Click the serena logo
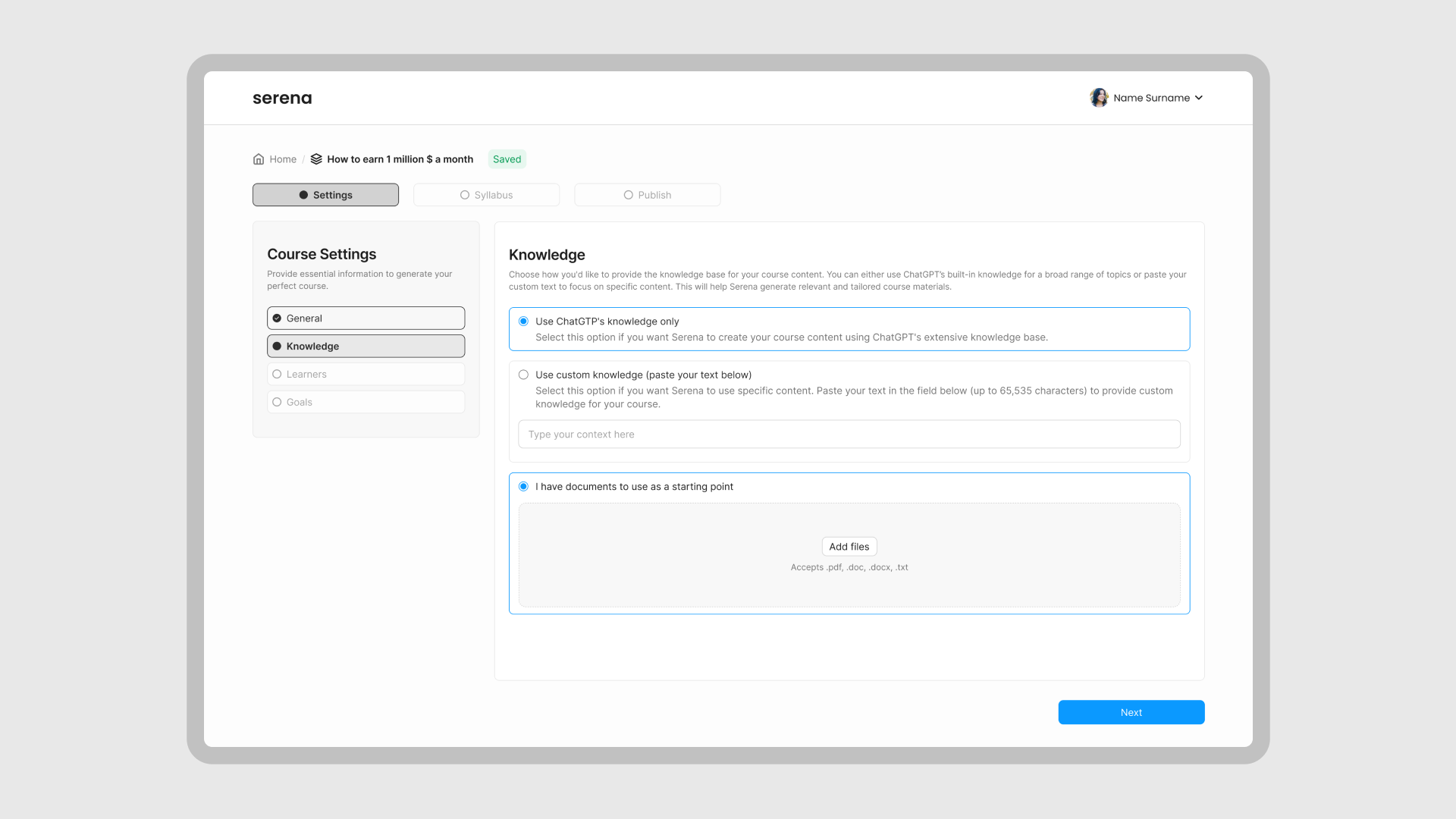 tap(282, 98)
